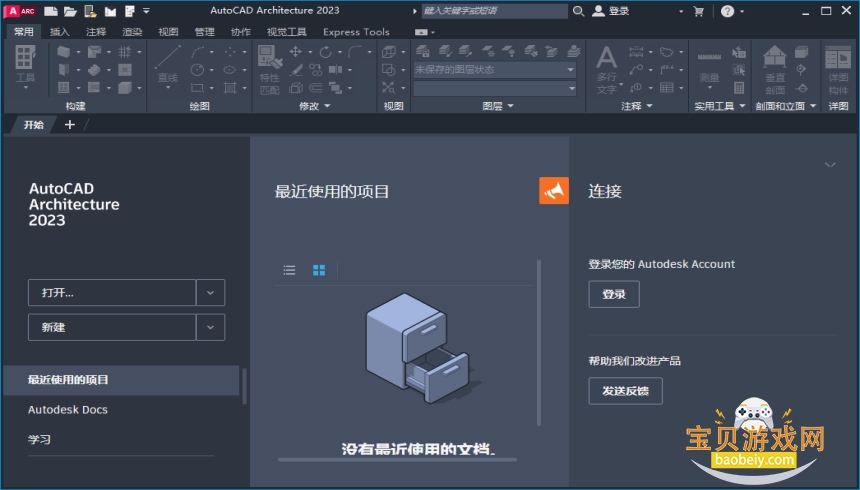Image resolution: width=860 pixels, height=490 pixels.
Task: Select the Move tool in 修改 panel
Action: [x=296, y=52]
